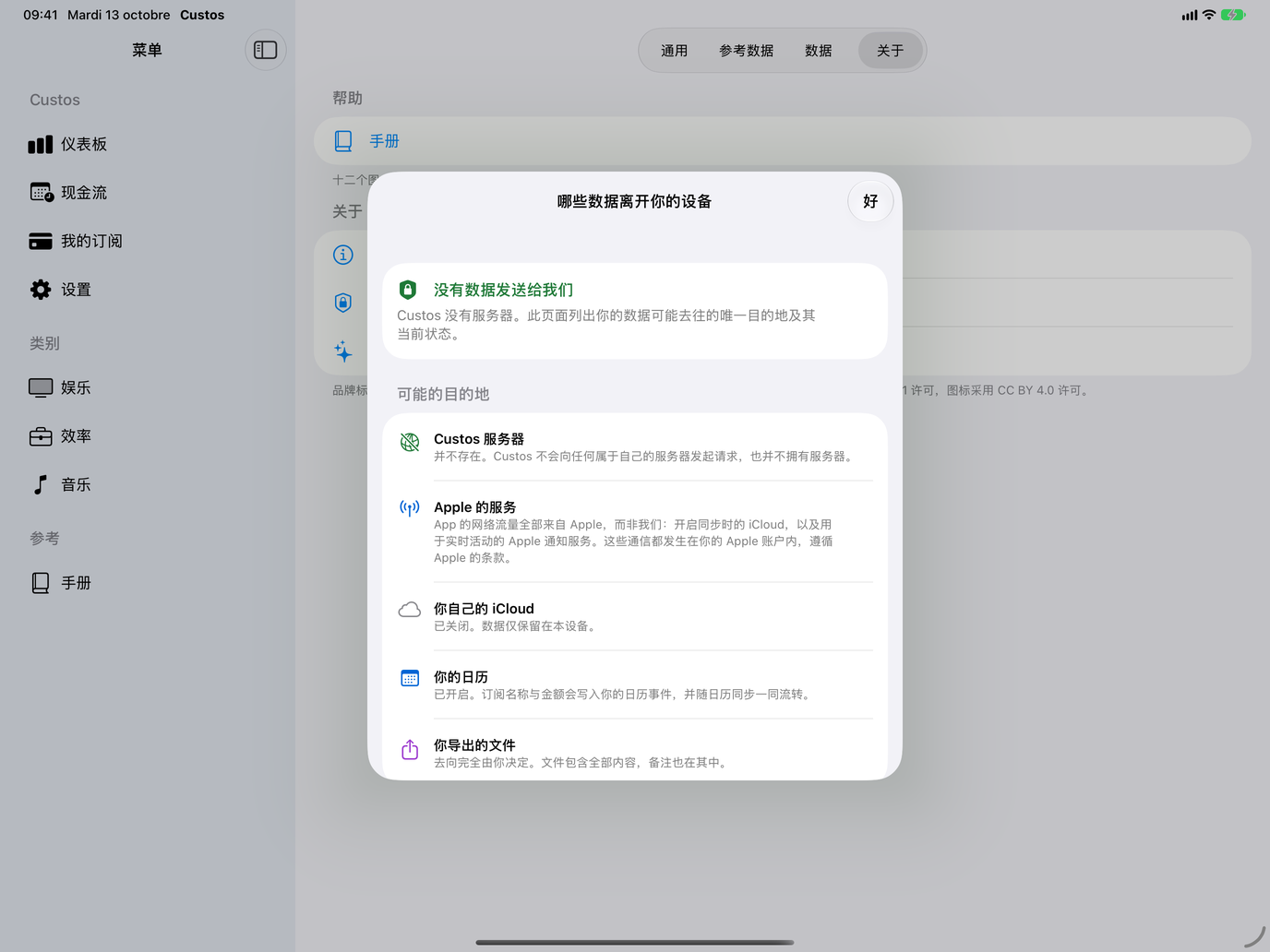Click 帮助 section header
Viewport: 1270px width, 952px height.
coord(348,98)
